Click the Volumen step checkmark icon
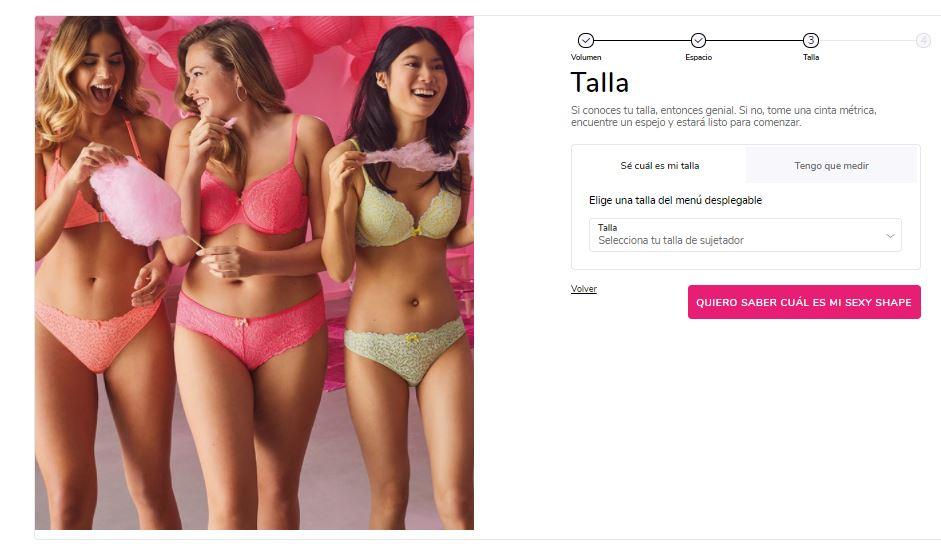Viewport: 941px width, 548px height. pyautogui.click(x=586, y=40)
